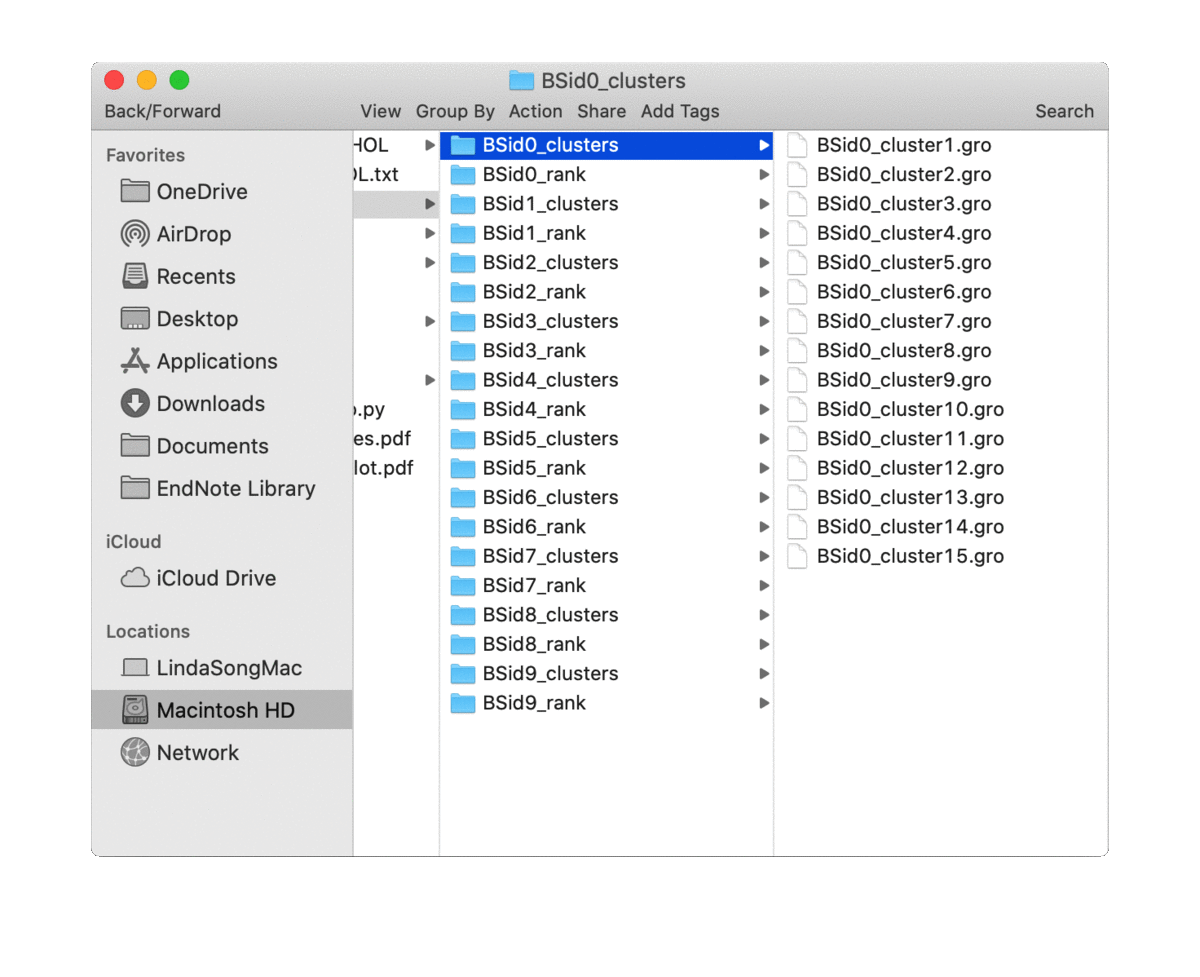Select file BSid0_cluster11.gro
1200x977 pixels.
coord(909,439)
